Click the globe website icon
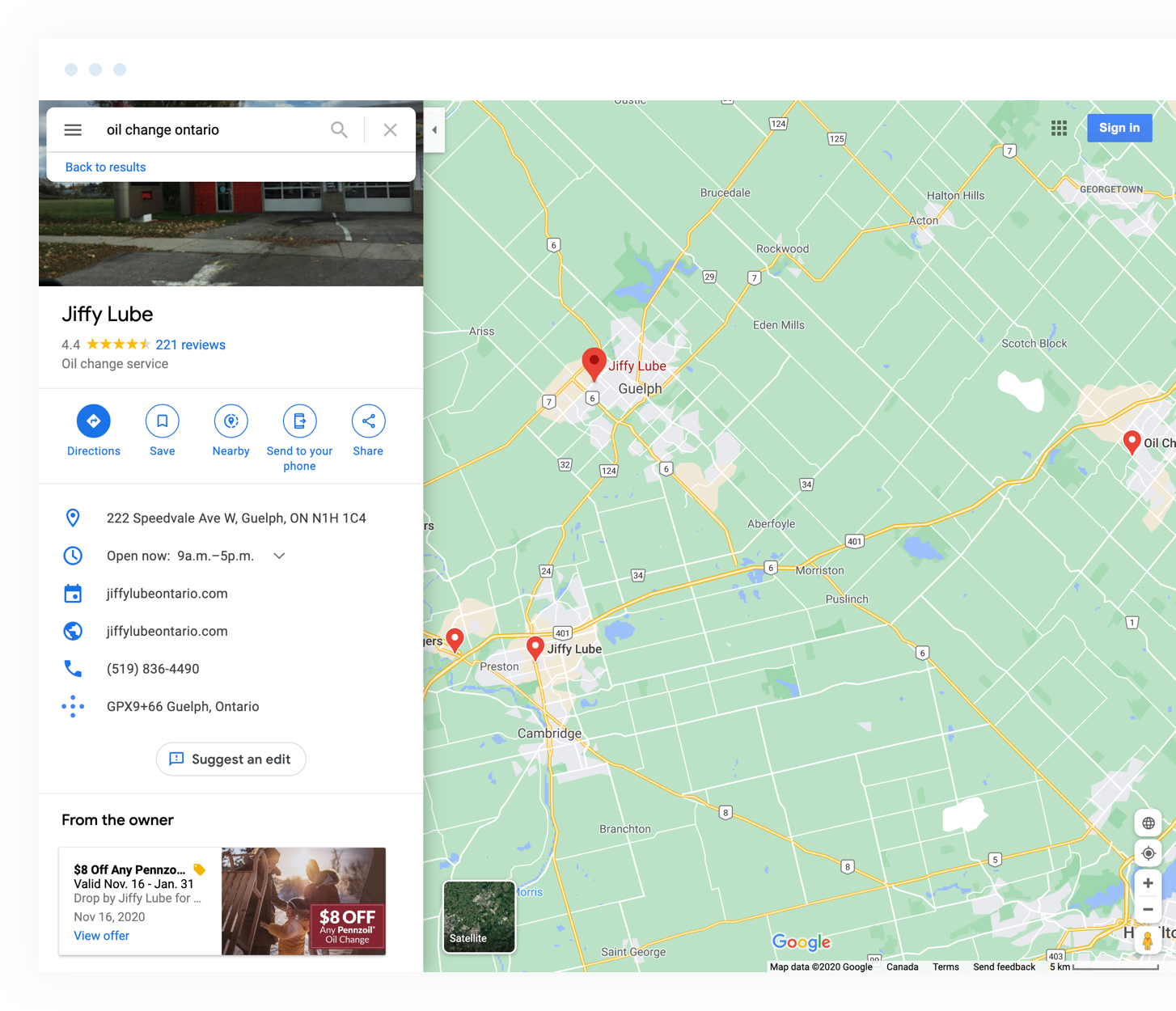 (x=73, y=631)
